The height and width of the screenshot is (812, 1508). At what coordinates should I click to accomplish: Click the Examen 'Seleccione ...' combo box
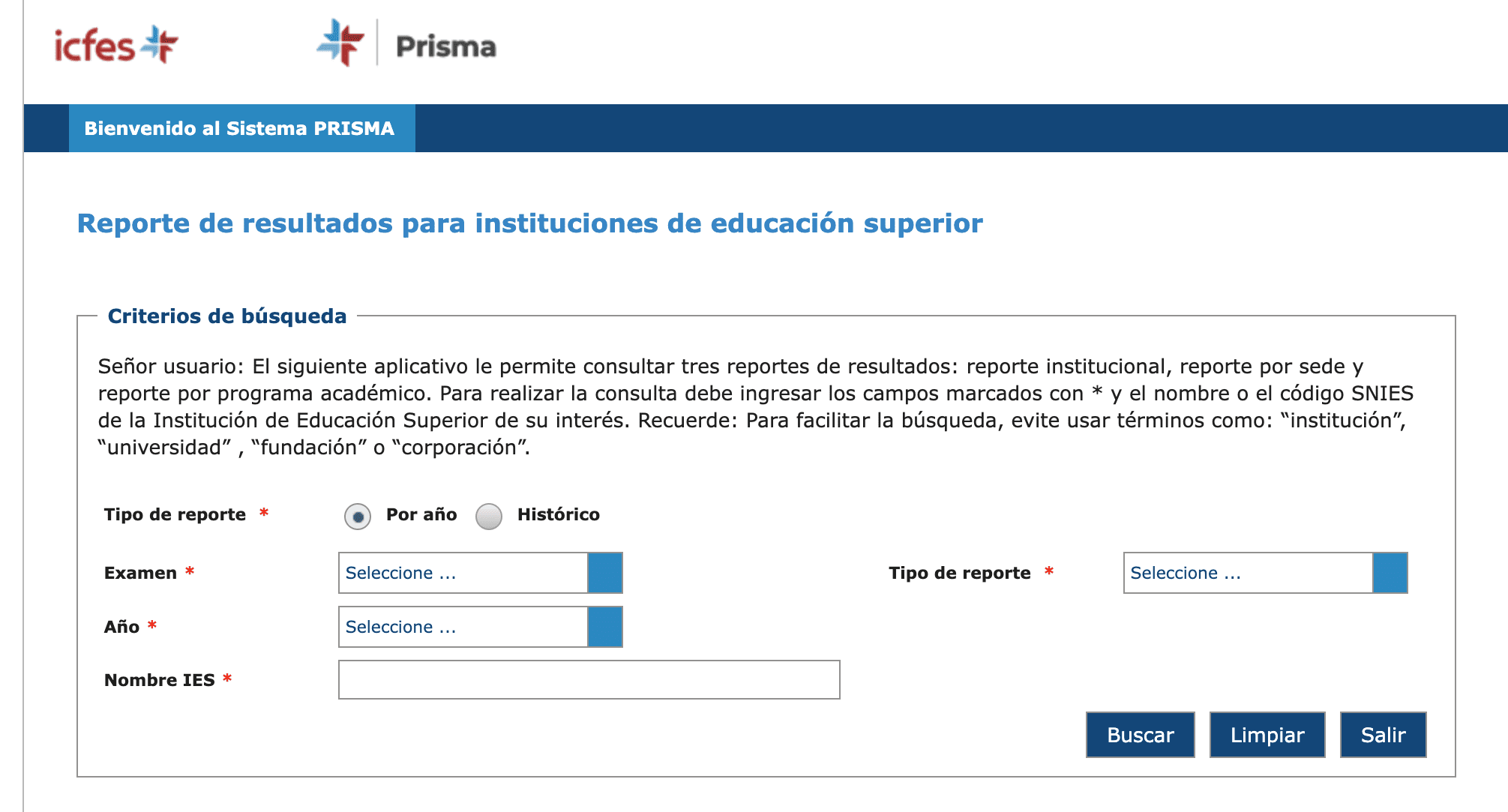pyautogui.click(x=463, y=573)
